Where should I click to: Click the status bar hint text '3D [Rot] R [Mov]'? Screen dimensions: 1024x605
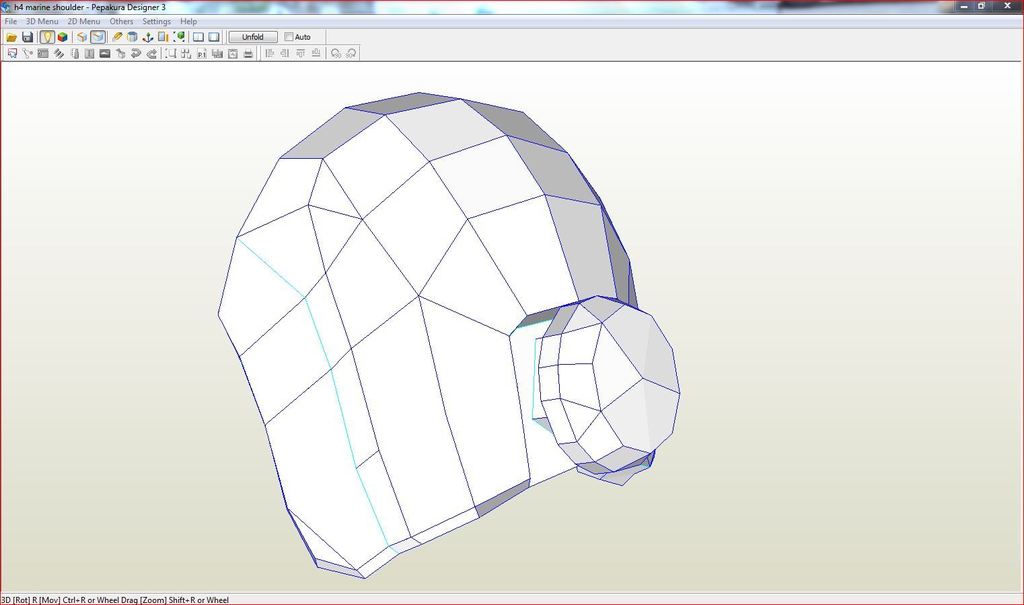30,600
